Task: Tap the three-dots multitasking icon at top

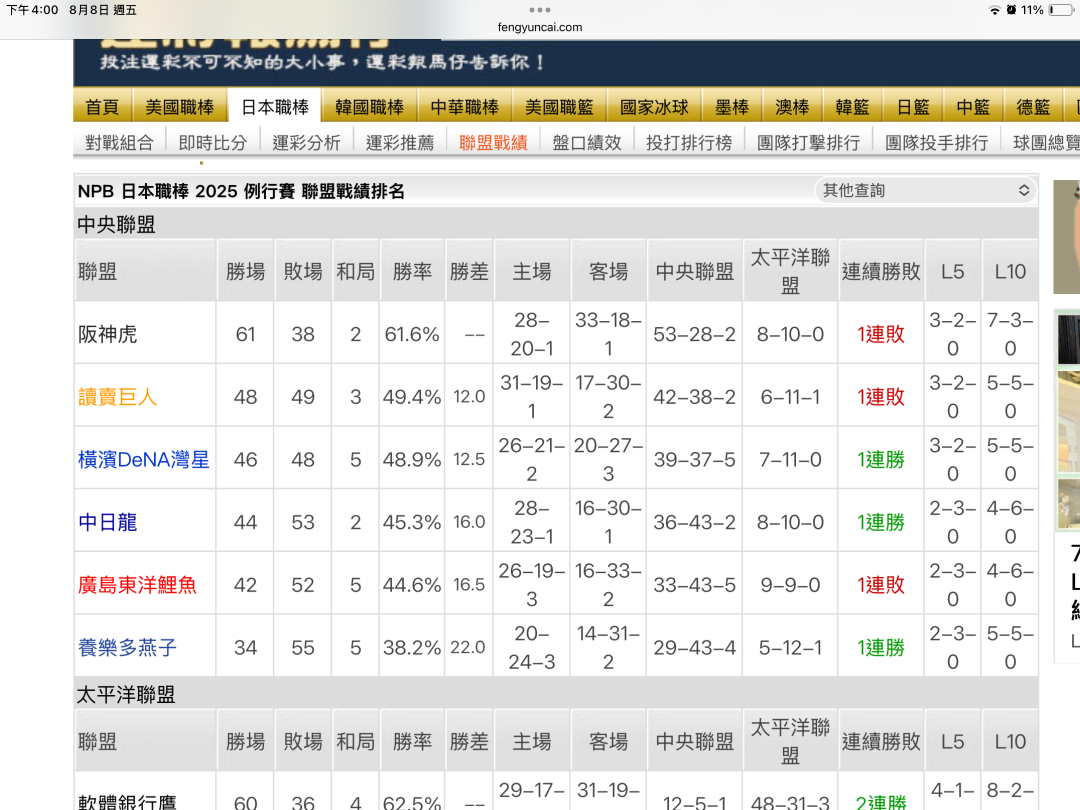Action: pos(539,10)
